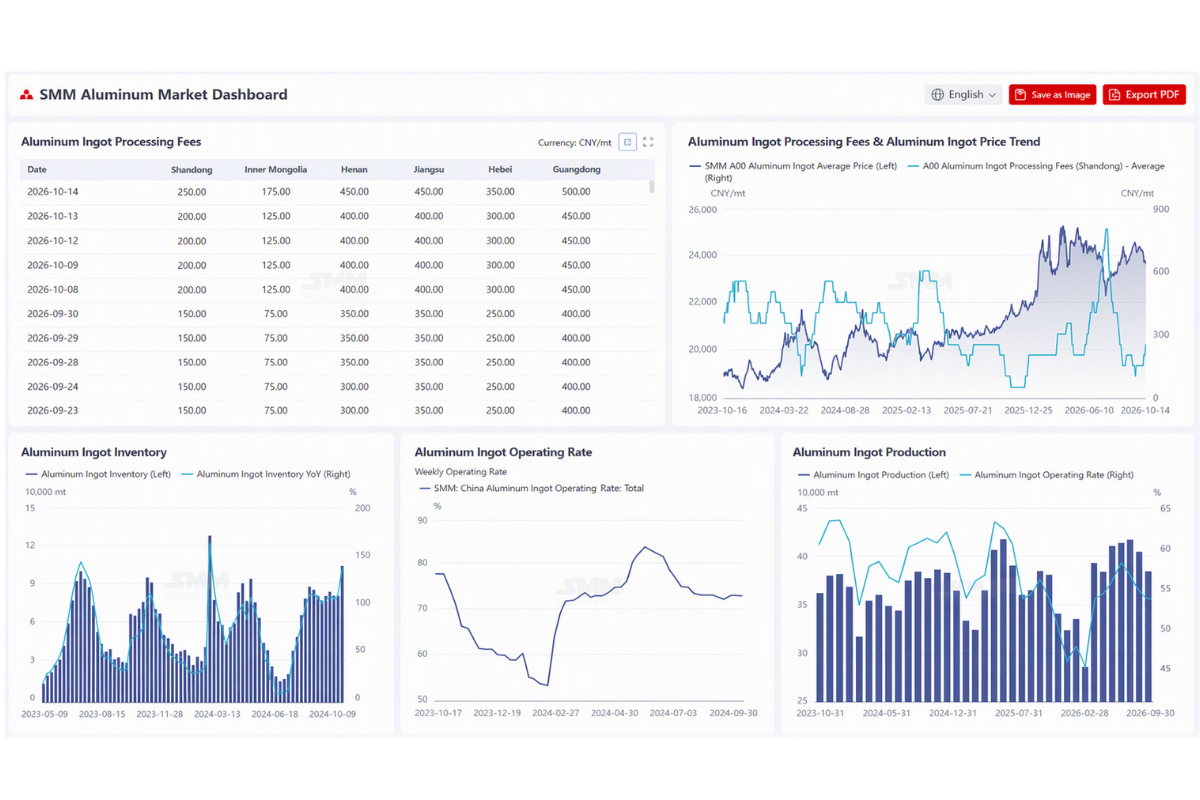Click the Currency: CNY/mt label
This screenshot has width=1200, height=800.
574,142
